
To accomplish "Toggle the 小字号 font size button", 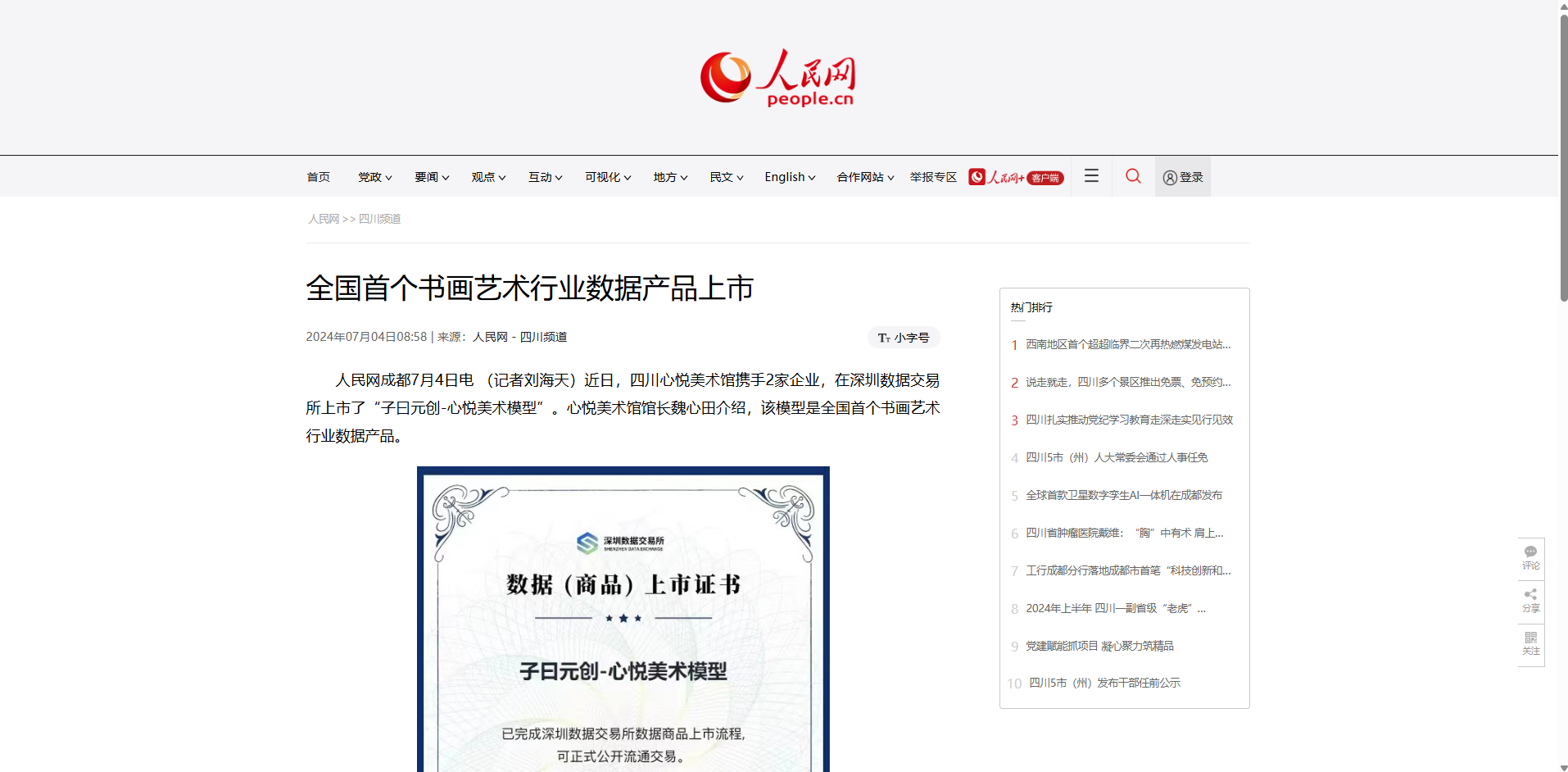I will (903, 338).
